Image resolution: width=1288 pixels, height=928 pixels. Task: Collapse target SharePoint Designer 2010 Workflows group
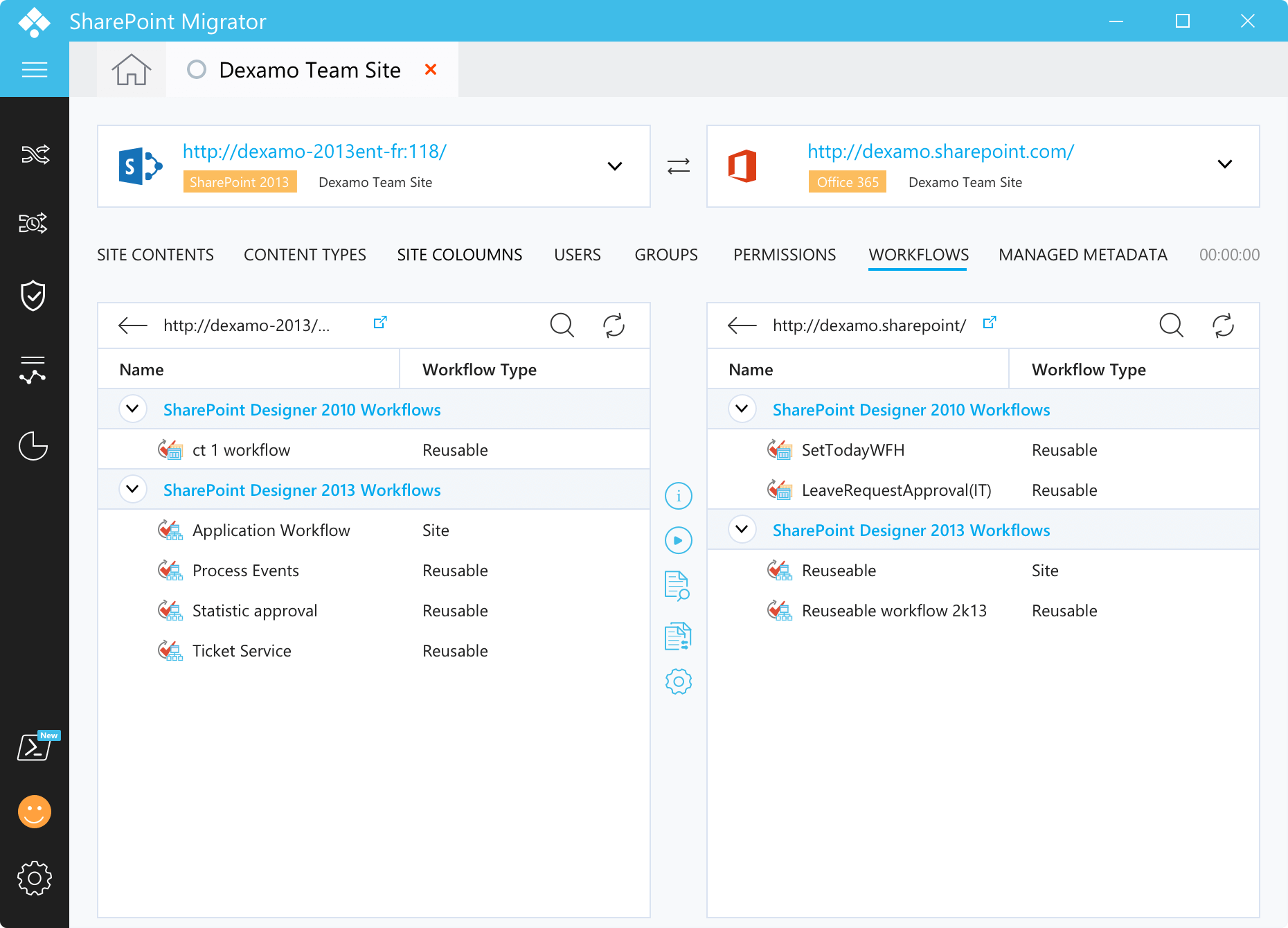[x=742, y=409]
